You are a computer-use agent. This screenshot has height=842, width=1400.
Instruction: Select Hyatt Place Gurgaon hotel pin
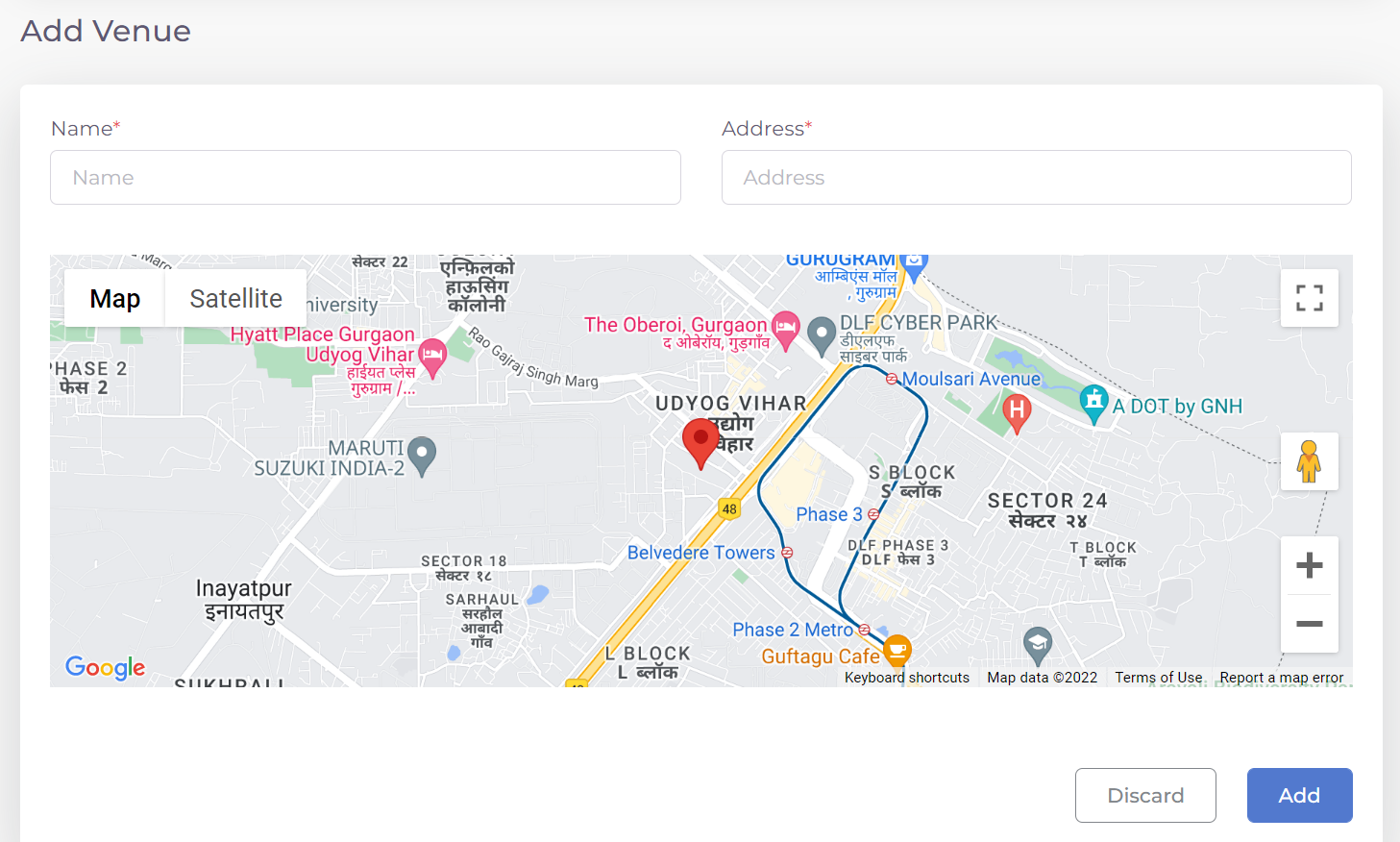(x=432, y=359)
